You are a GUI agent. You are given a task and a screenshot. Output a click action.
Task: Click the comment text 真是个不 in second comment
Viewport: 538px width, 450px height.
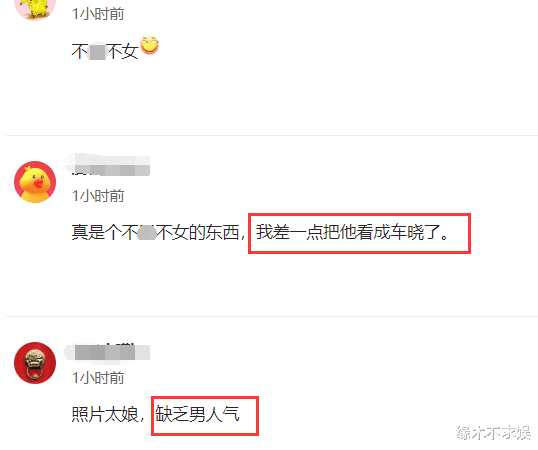(x=104, y=233)
